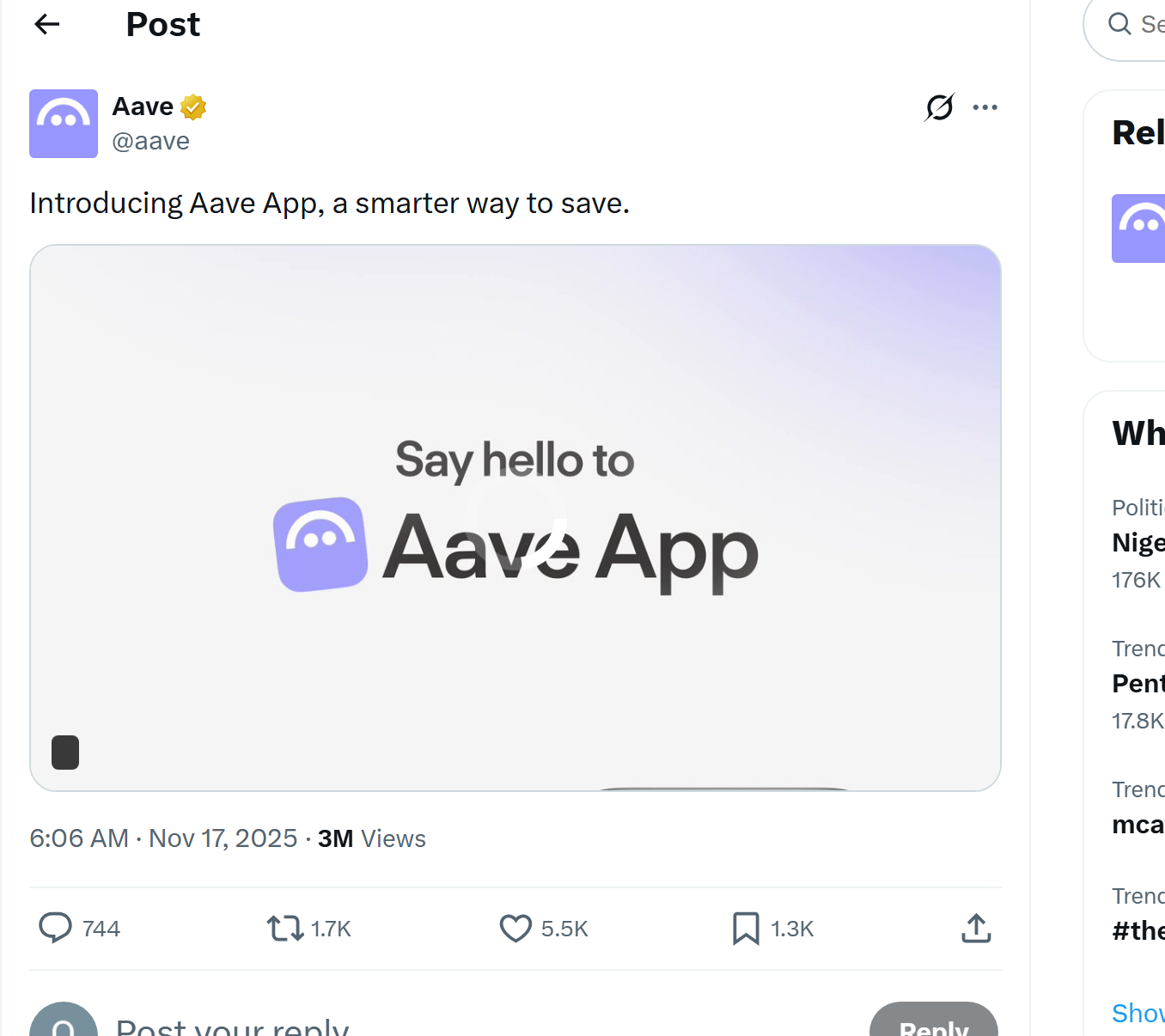This screenshot has height=1036, width=1165.
Task: Open the @aave profile handle
Action: pos(150,140)
